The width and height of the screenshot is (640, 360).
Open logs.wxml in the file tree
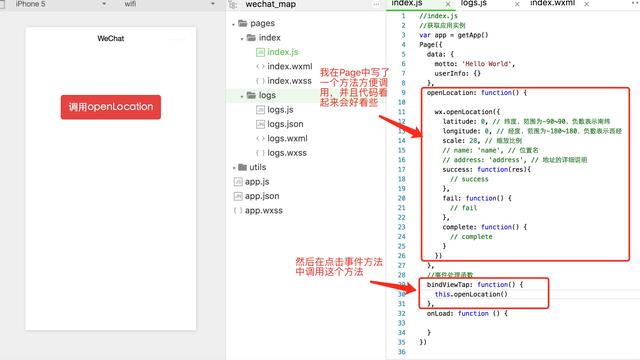pos(287,138)
